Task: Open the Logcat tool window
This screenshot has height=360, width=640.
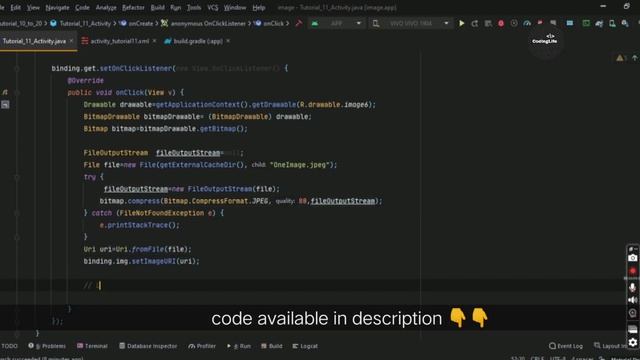Action: click(305, 346)
